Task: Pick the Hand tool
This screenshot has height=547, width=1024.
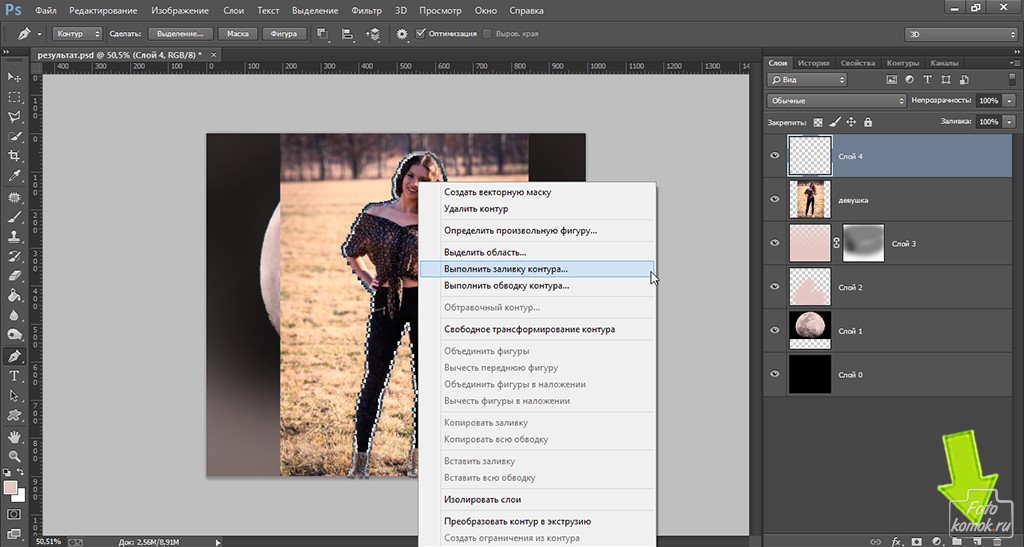Action: (15, 436)
